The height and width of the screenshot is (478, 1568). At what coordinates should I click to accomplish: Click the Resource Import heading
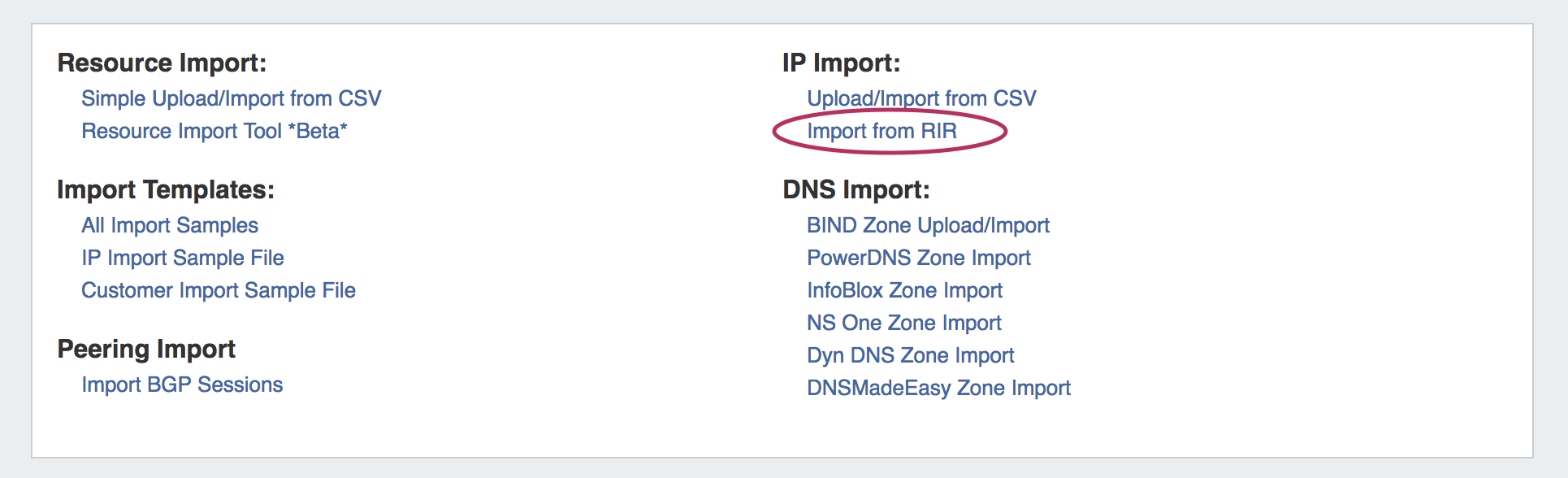[162, 63]
